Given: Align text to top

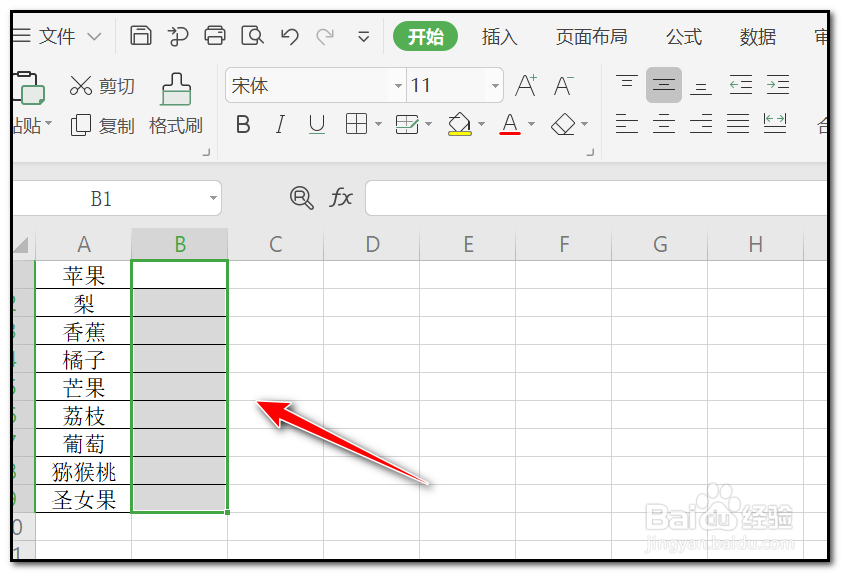Looking at the screenshot, I should (626, 84).
